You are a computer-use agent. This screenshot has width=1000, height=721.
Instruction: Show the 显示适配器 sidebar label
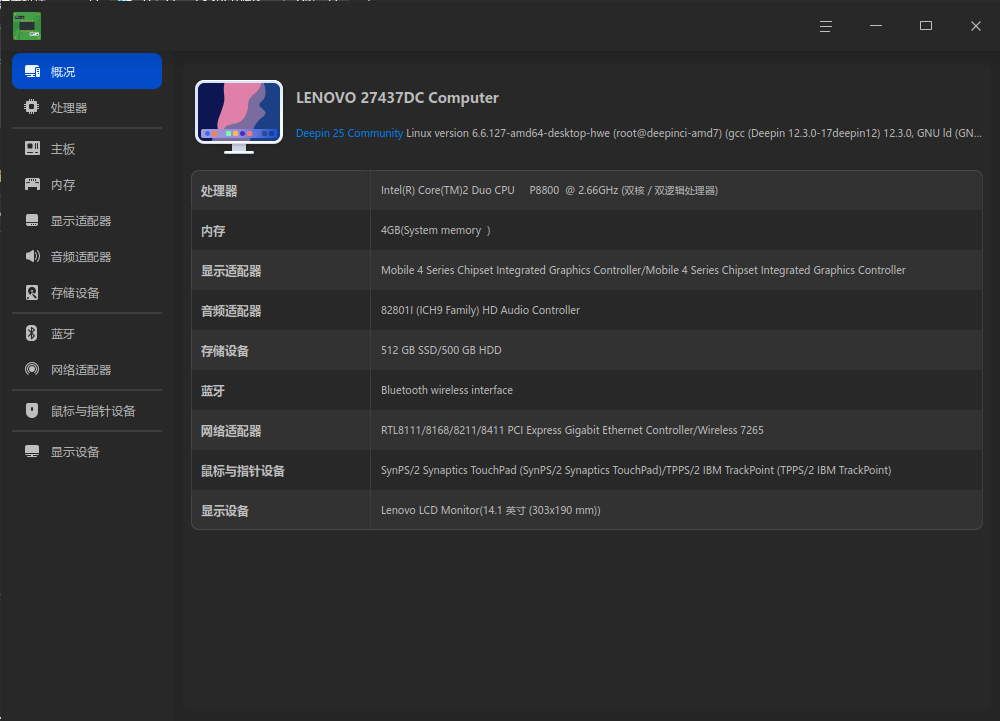pos(81,221)
